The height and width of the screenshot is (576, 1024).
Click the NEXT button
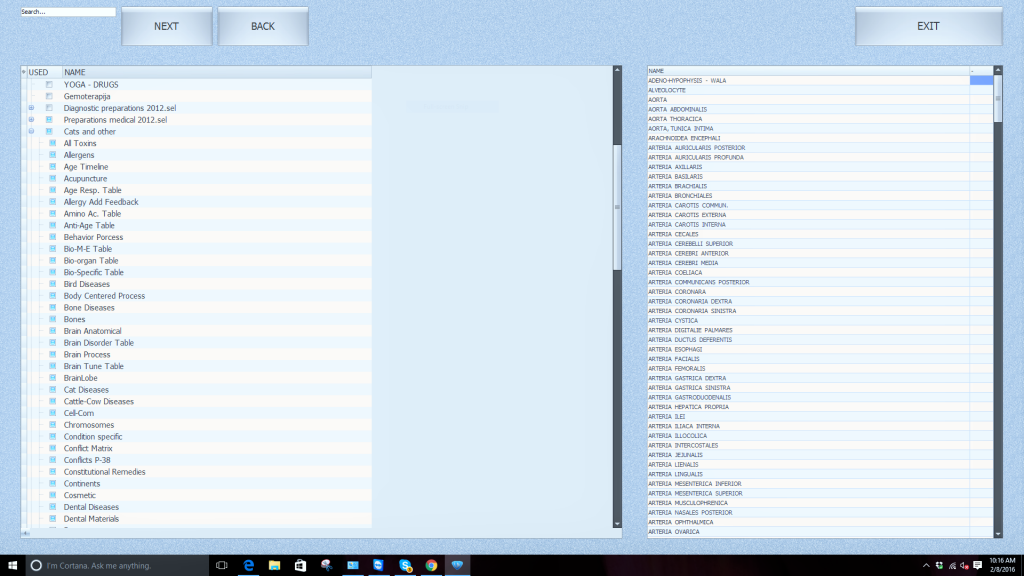pos(166,26)
